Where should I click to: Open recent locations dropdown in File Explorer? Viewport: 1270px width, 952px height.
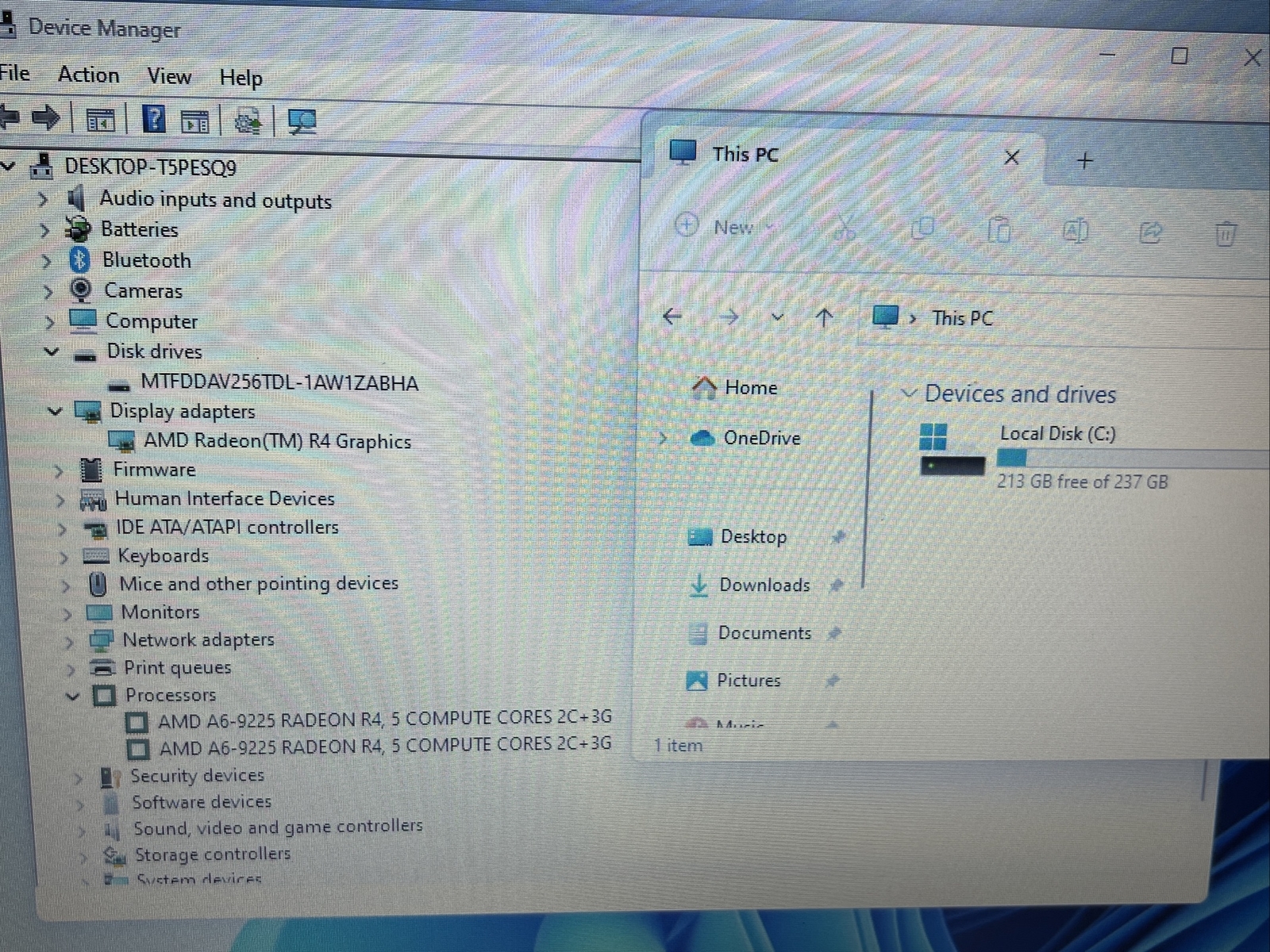(x=777, y=317)
